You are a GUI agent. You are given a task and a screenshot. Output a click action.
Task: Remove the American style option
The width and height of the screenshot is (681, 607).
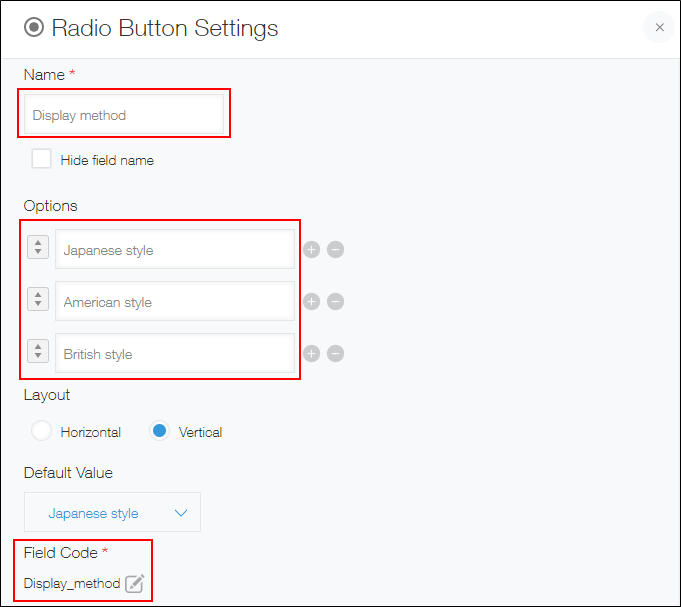click(336, 301)
